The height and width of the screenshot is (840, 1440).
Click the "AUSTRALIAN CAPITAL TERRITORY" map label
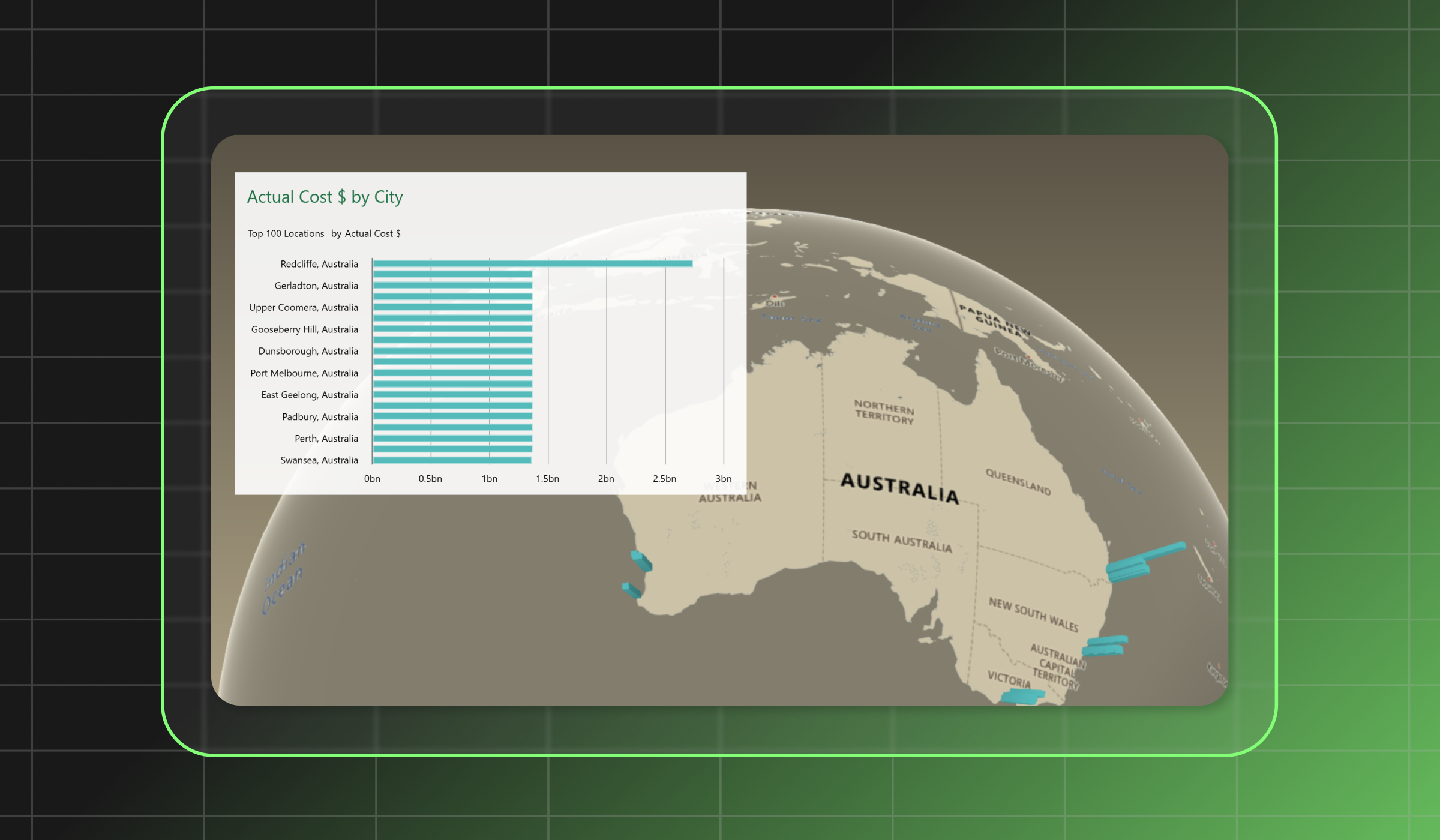click(1057, 667)
